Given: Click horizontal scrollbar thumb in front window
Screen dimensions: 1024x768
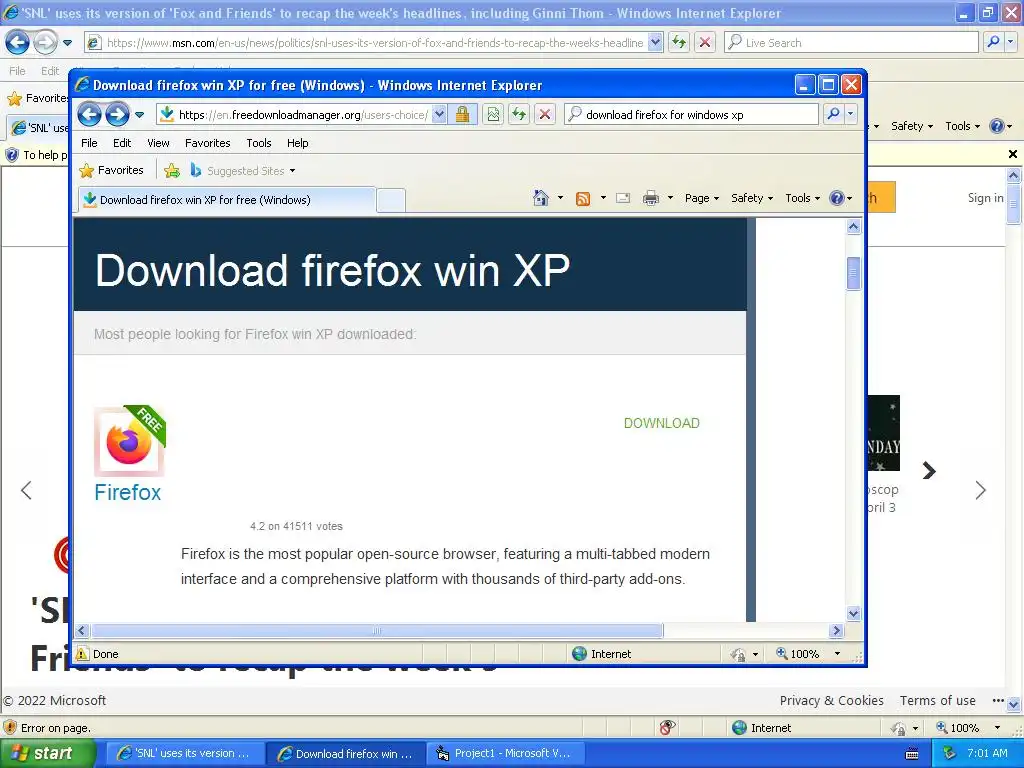Looking at the screenshot, I should tap(377, 631).
